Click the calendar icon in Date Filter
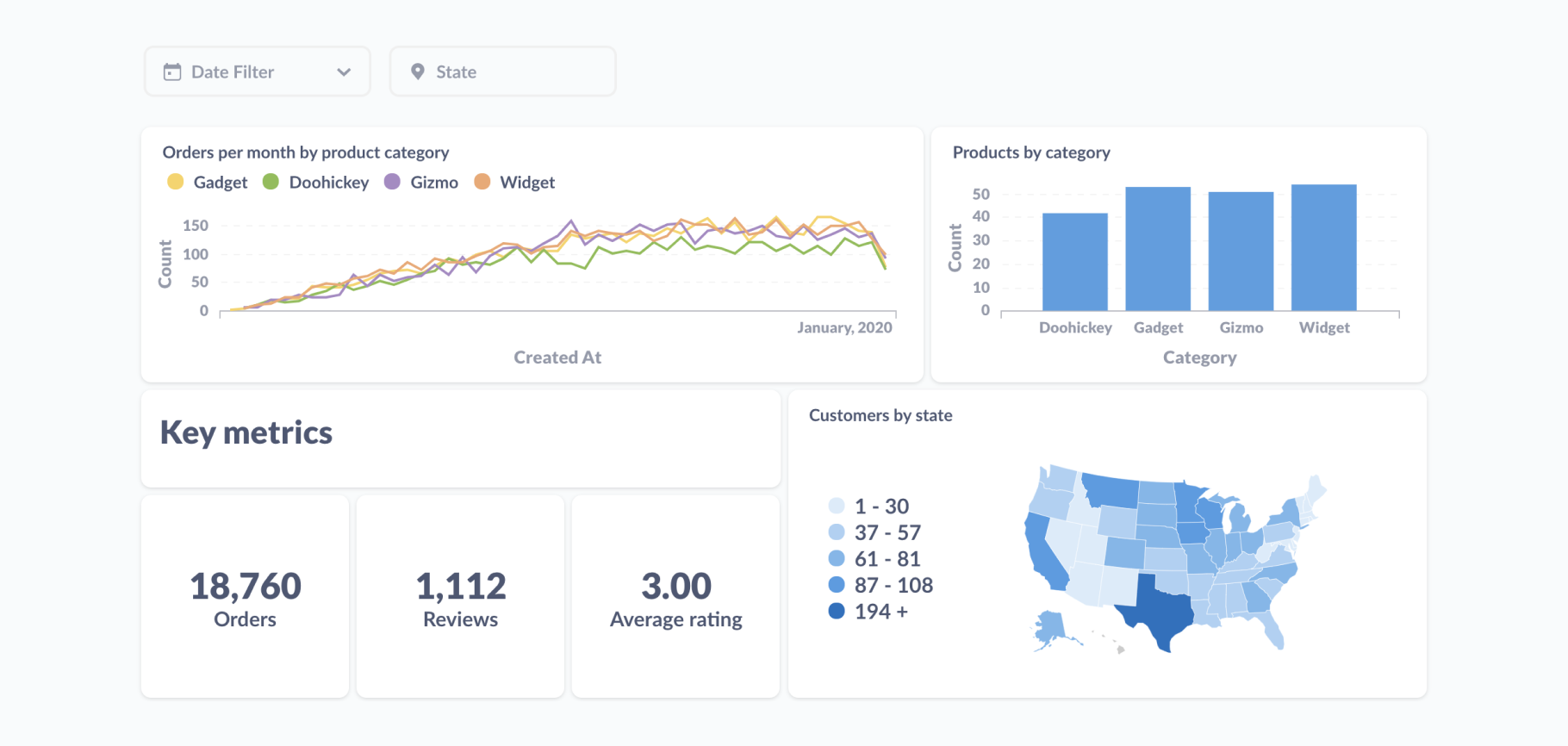Image resolution: width=1568 pixels, height=746 pixels. coord(172,72)
